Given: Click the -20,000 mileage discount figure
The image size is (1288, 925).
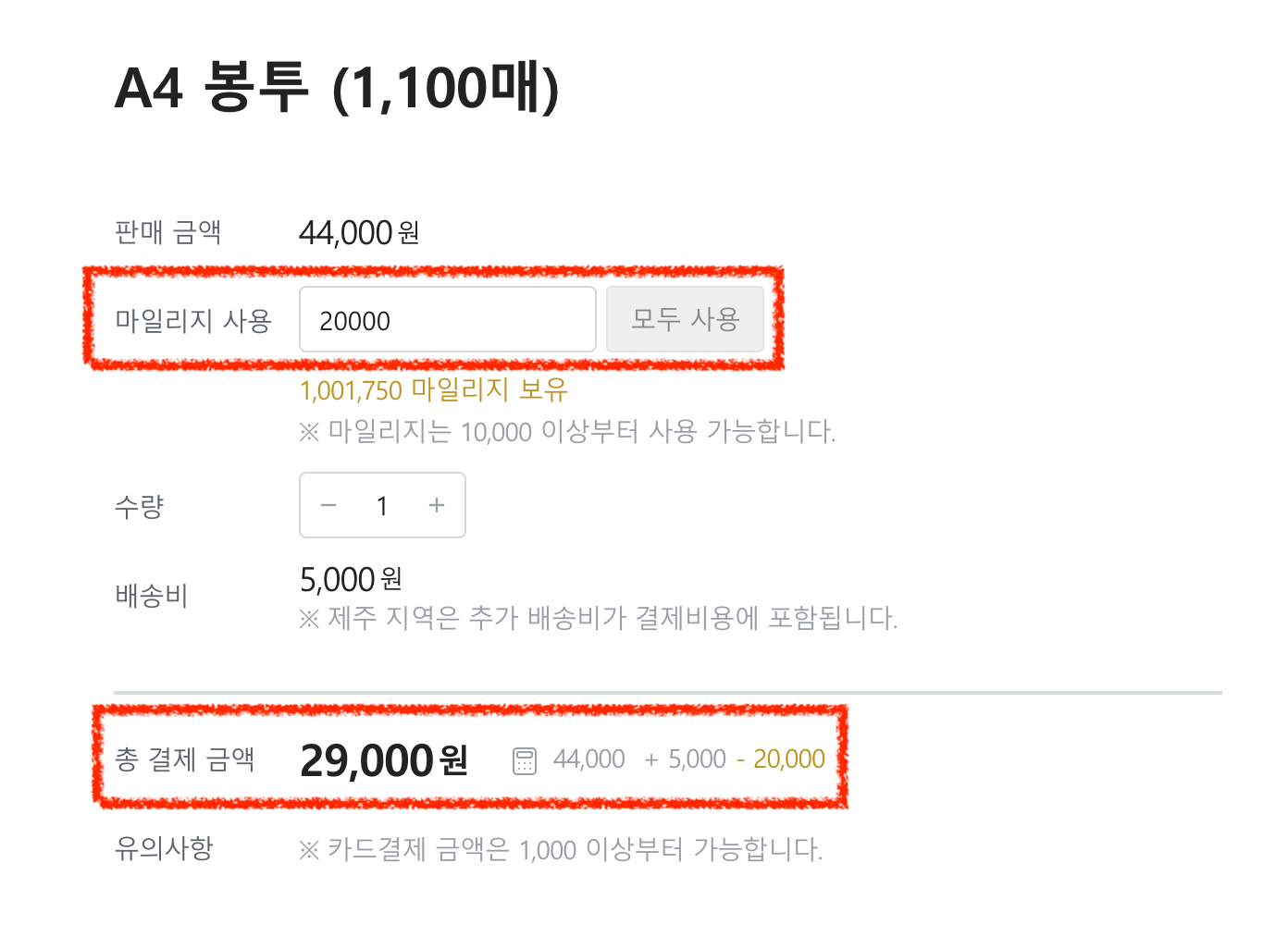Looking at the screenshot, I should [781, 759].
